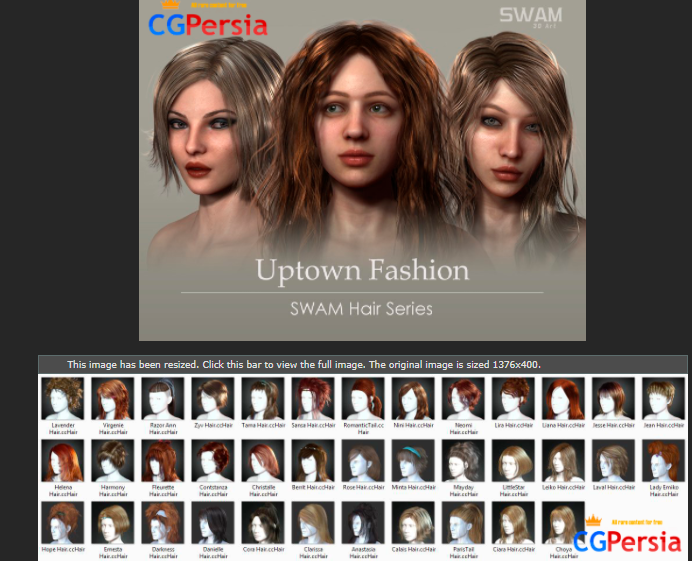Choose the Zyv Hair thumbnail
This screenshot has width=692, height=561.
213,399
